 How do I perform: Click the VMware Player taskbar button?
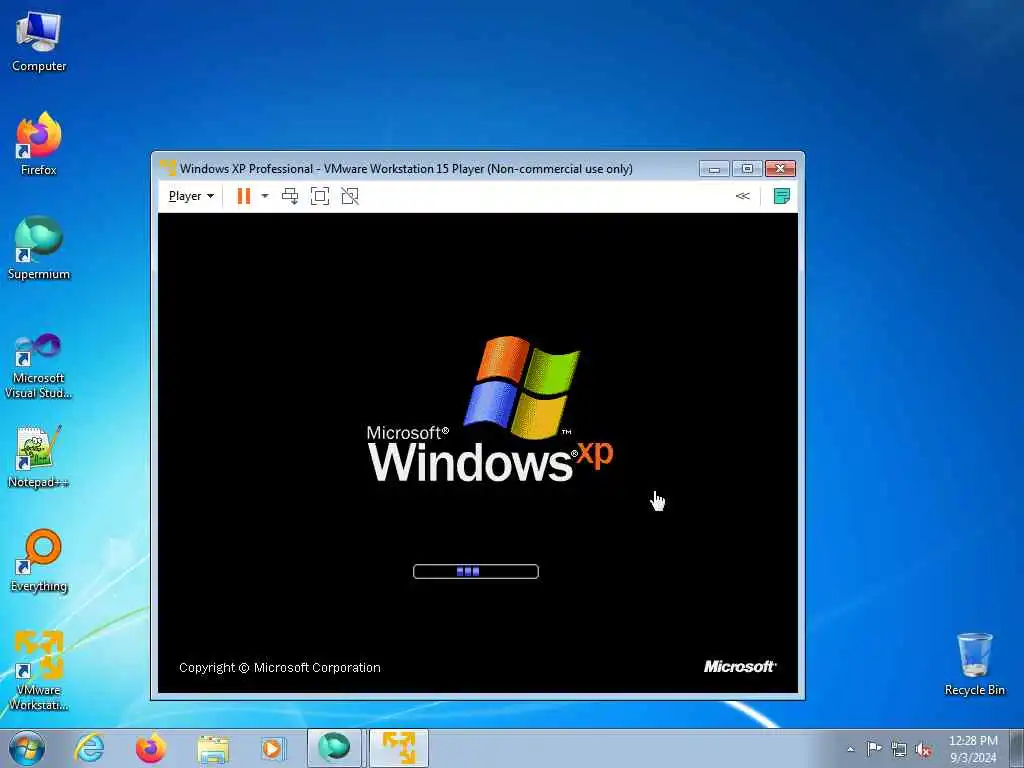(399, 748)
